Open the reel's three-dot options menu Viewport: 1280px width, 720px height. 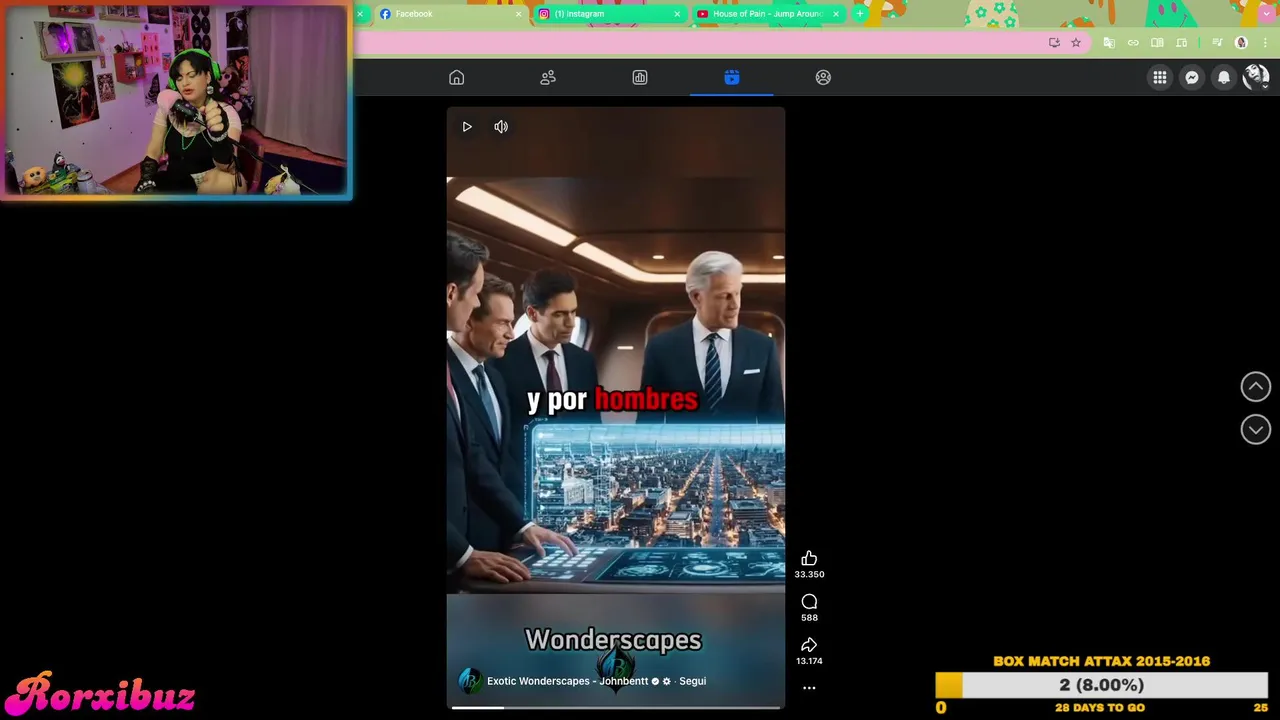[x=809, y=688]
